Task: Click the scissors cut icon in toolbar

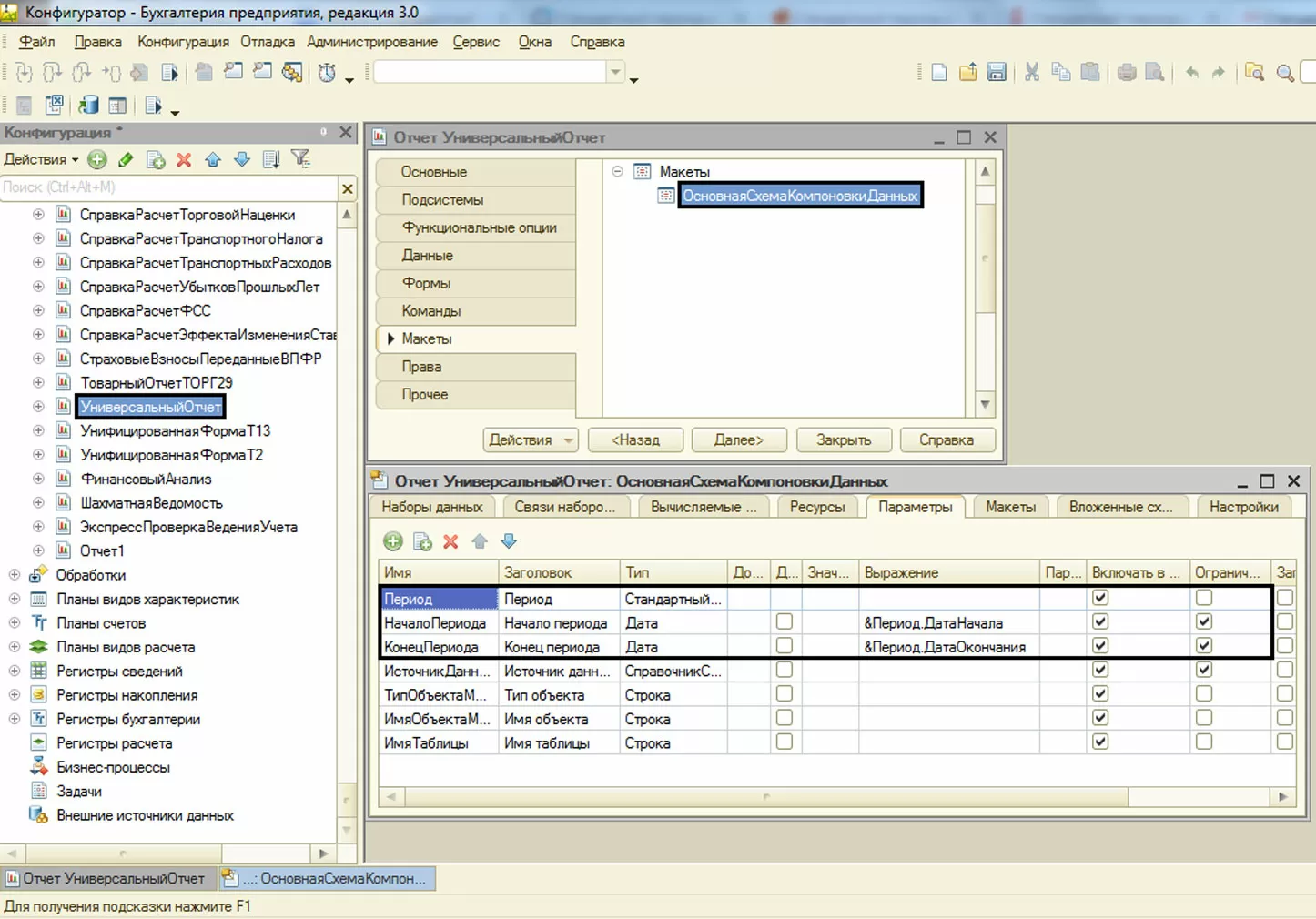Action: pos(1032,73)
